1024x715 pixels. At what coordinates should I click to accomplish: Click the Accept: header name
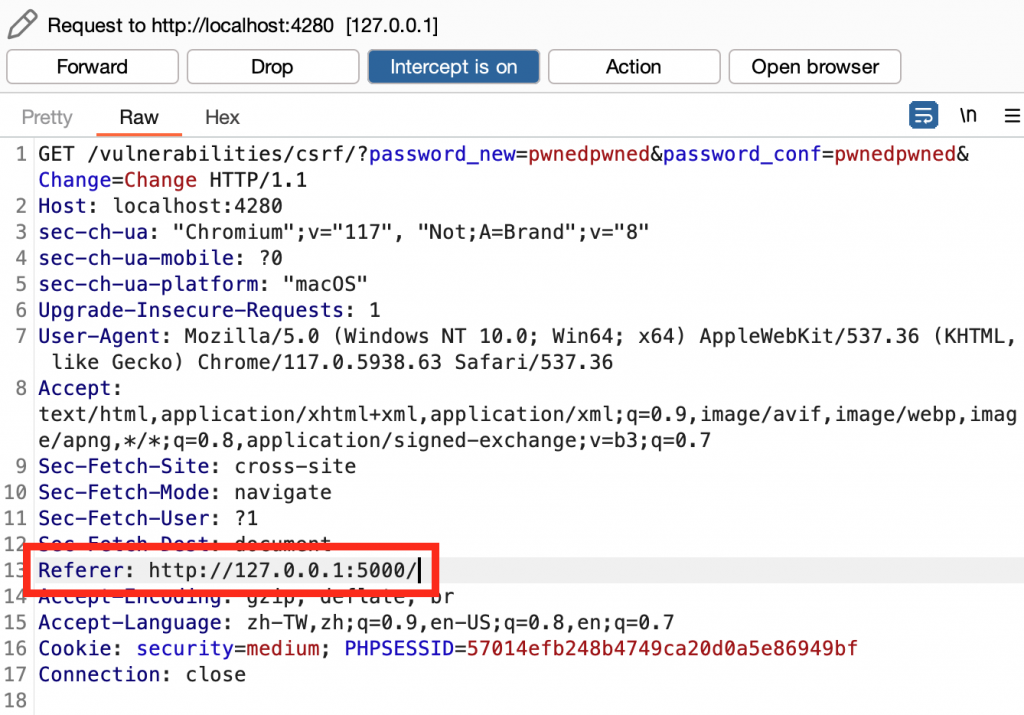80,389
